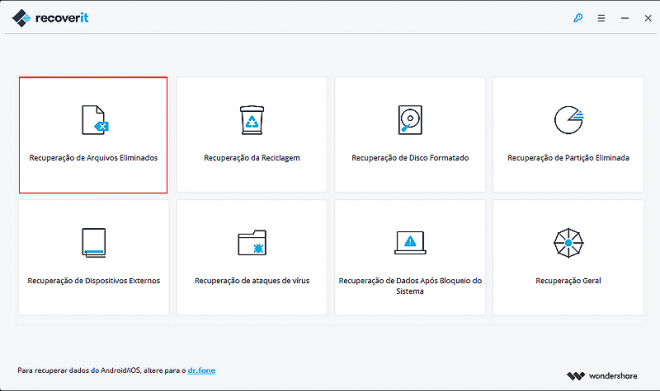
Task: Click the partition pie chart icon
Action: 569,120
